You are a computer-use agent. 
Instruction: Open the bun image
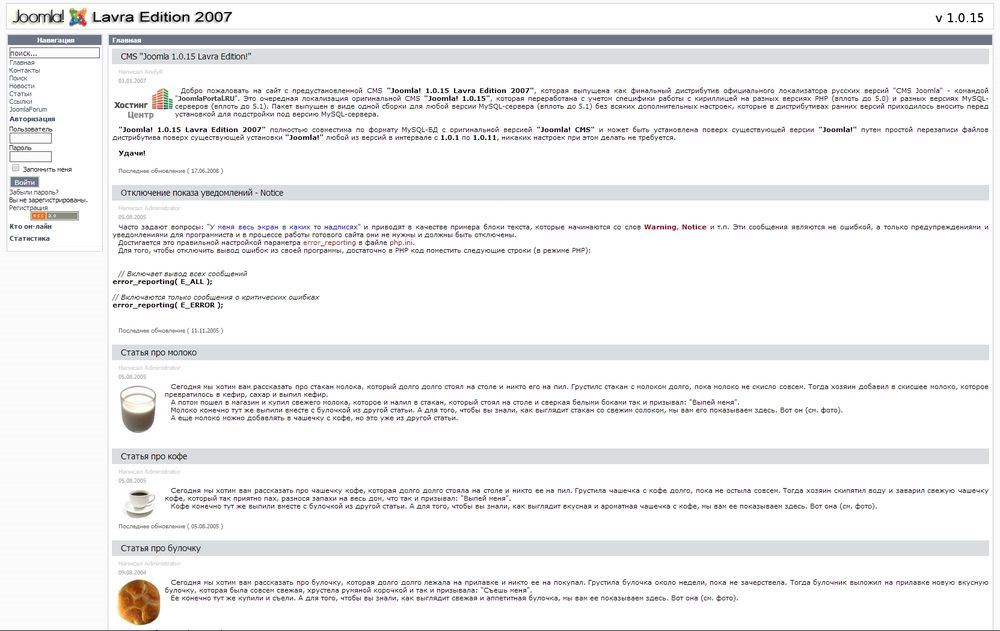[139, 602]
